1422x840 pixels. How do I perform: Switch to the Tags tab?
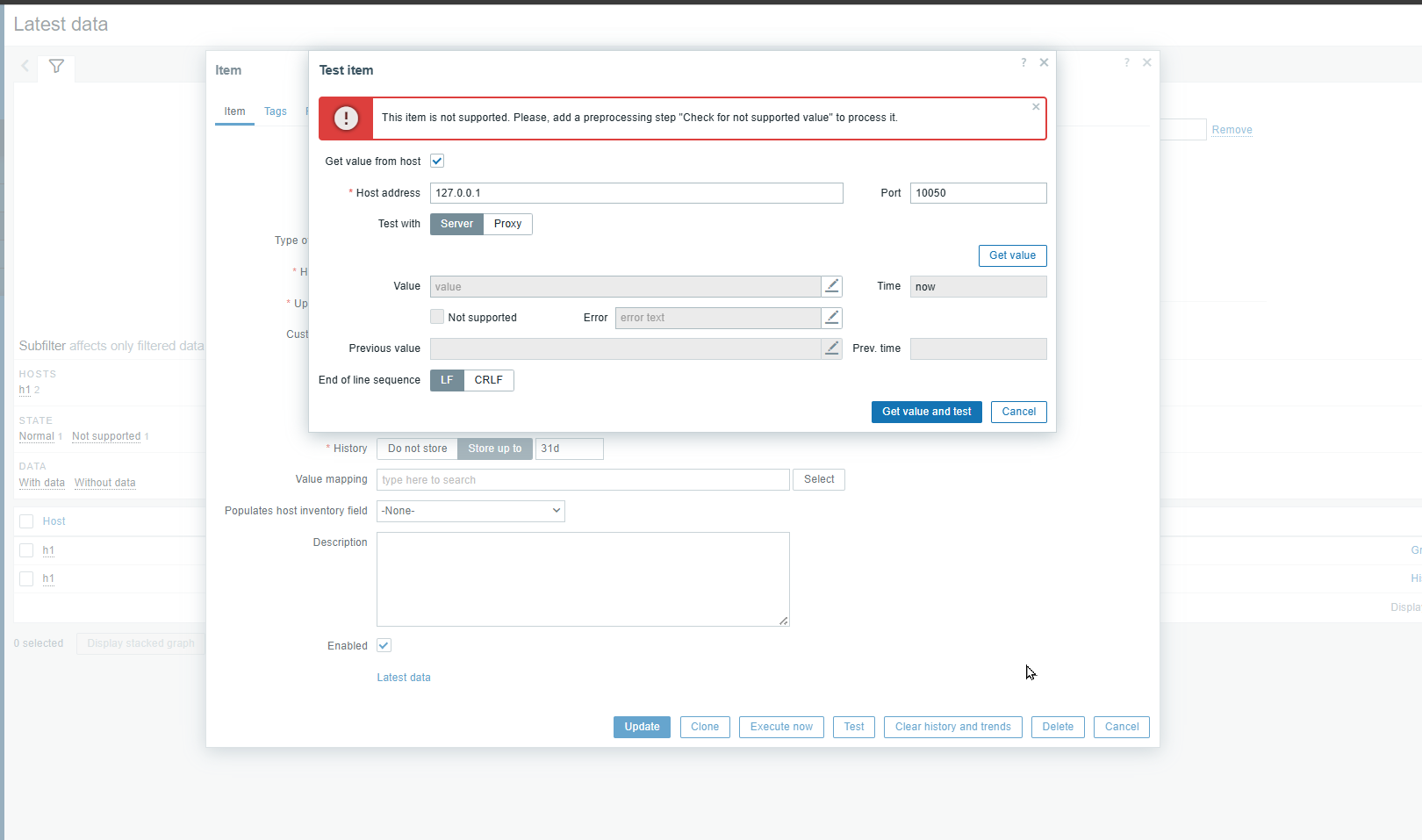[276, 111]
